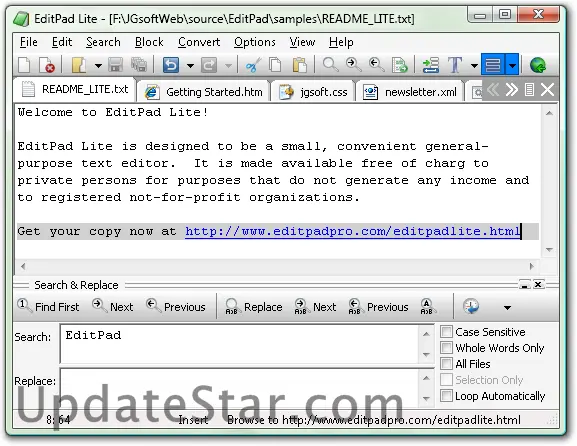Expand open file dropdown arrow
Screen dimensions: 577x446
(x=98, y=66)
